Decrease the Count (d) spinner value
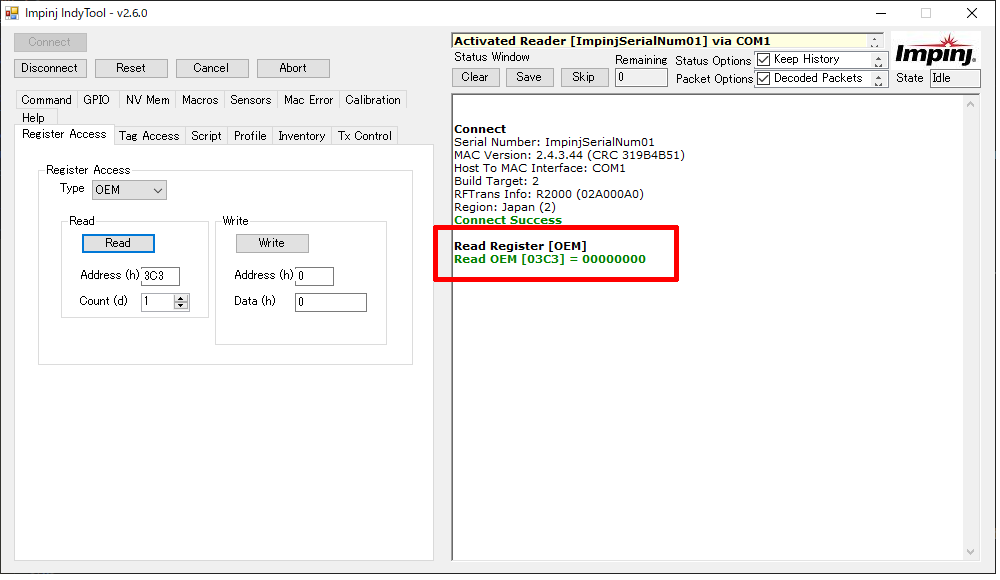This screenshot has width=1000, height=580. [182, 306]
